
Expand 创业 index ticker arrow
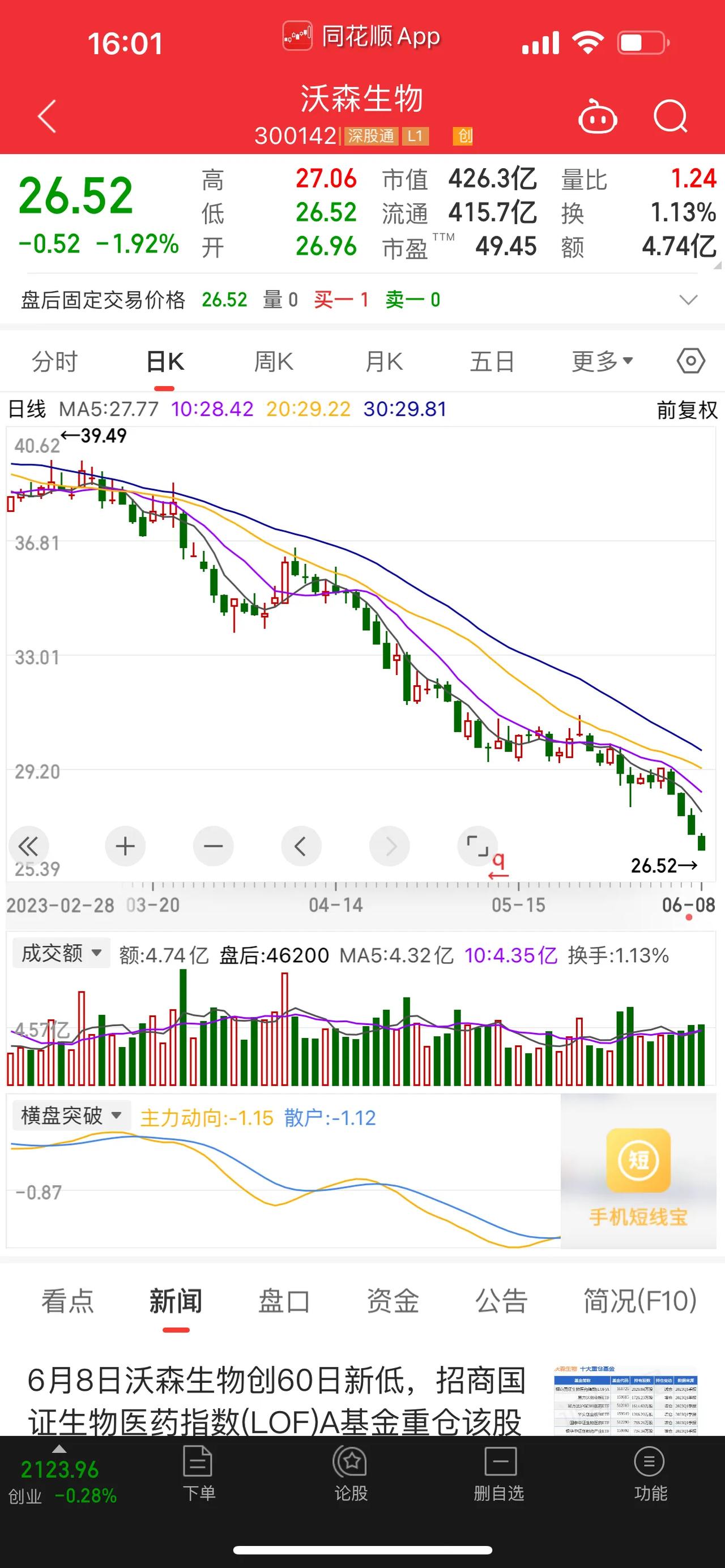click(59, 1449)
